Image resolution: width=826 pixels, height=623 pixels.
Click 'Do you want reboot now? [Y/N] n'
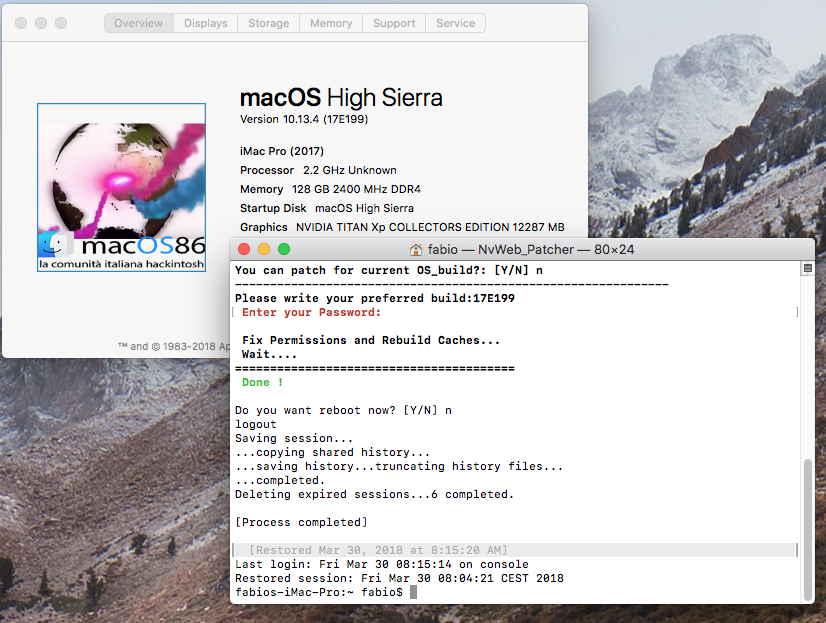tap(343, 410)
